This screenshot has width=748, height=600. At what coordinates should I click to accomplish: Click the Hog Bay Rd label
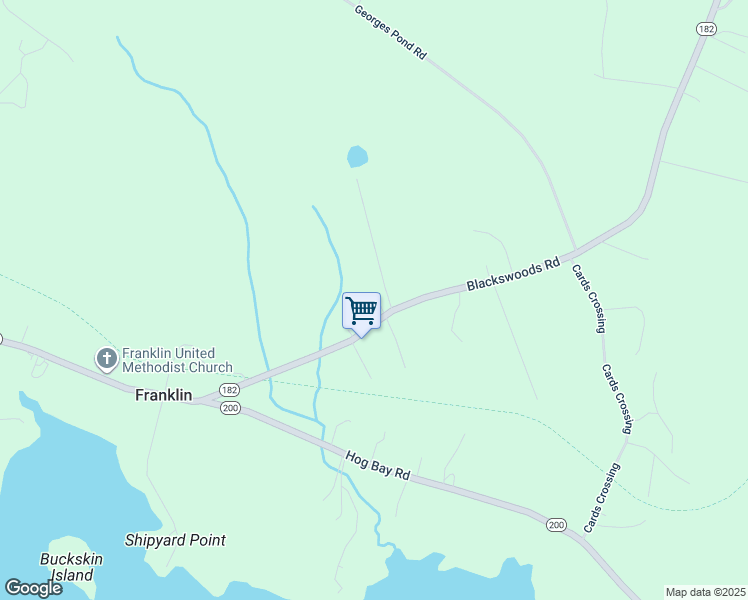[378, 465]
